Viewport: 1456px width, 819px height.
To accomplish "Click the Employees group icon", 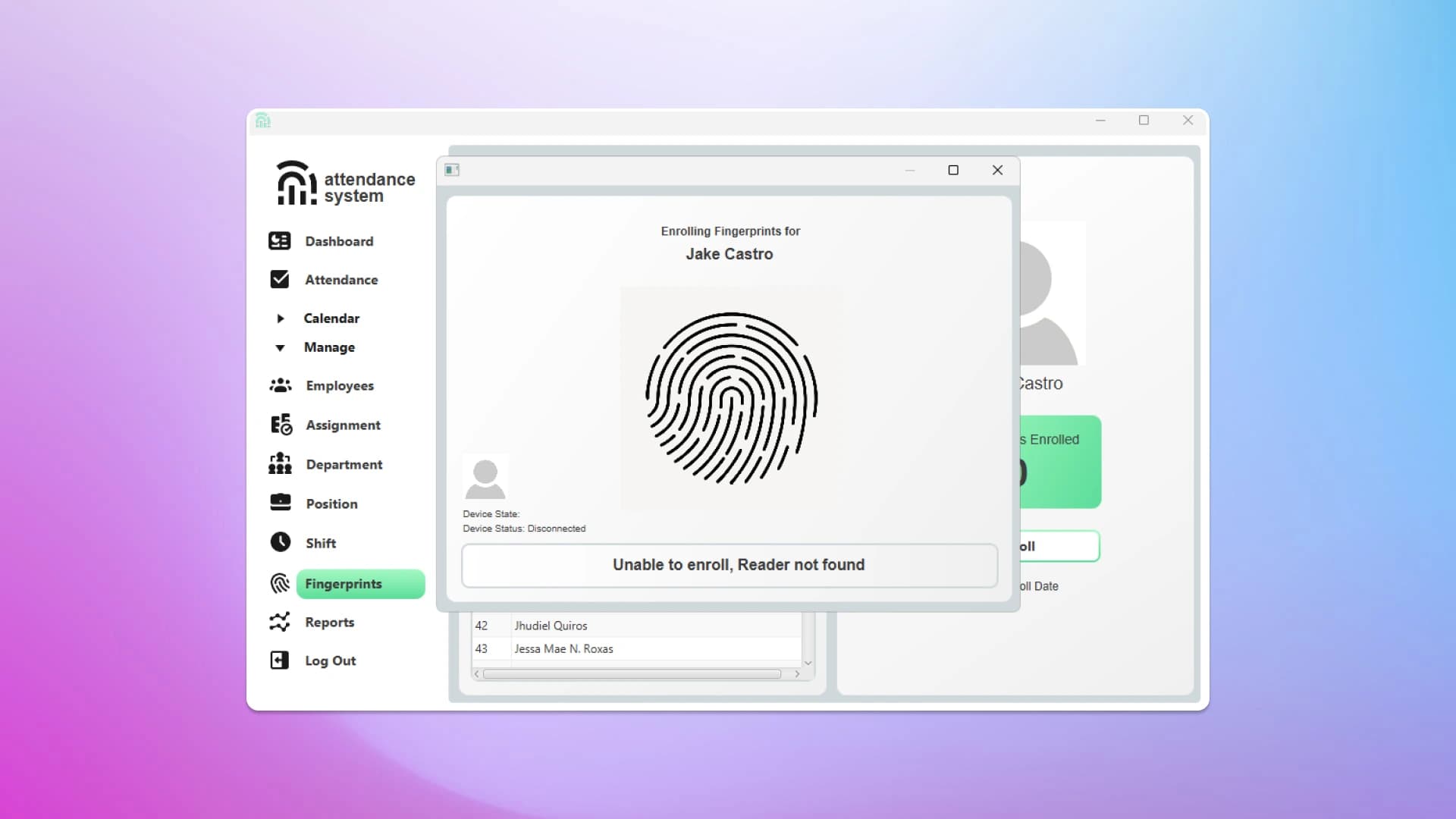I will click(x=280, y=385).
